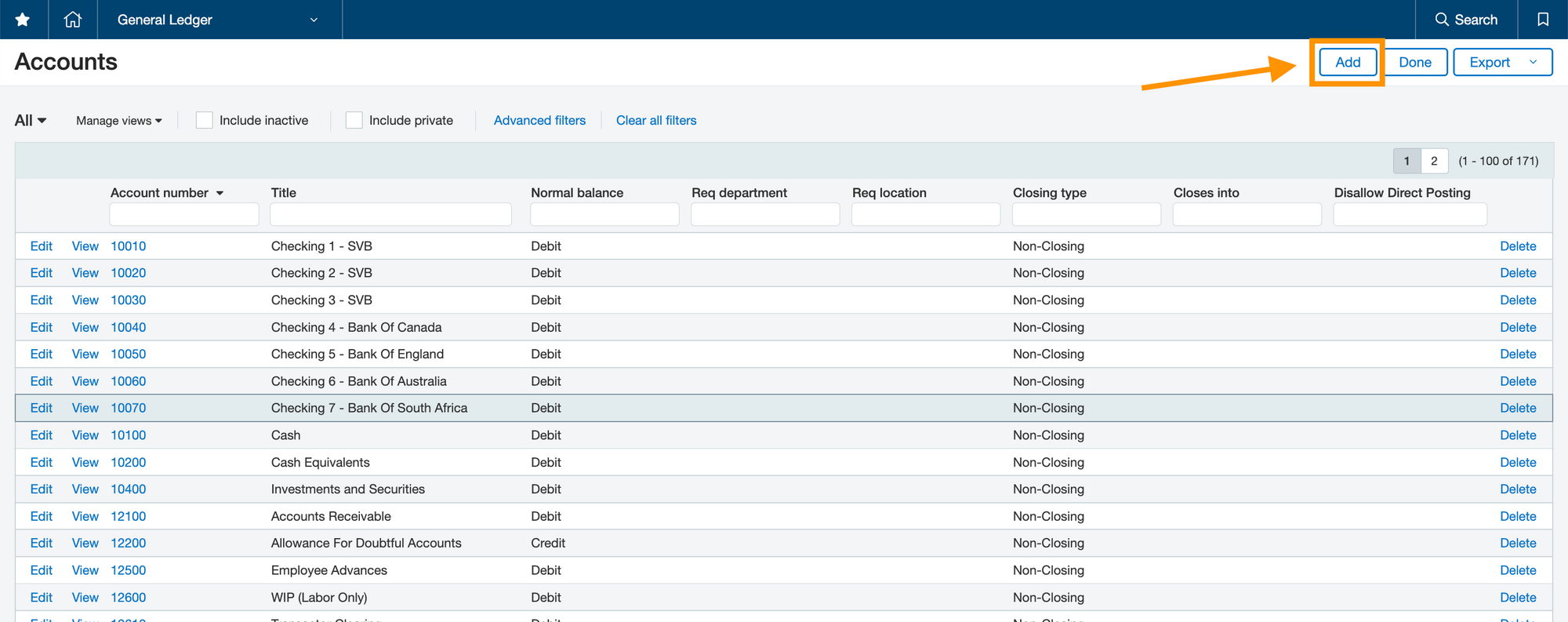Edit the Employee Advances account
Viewport: 1568px width, 622px height.
point(41,570)
